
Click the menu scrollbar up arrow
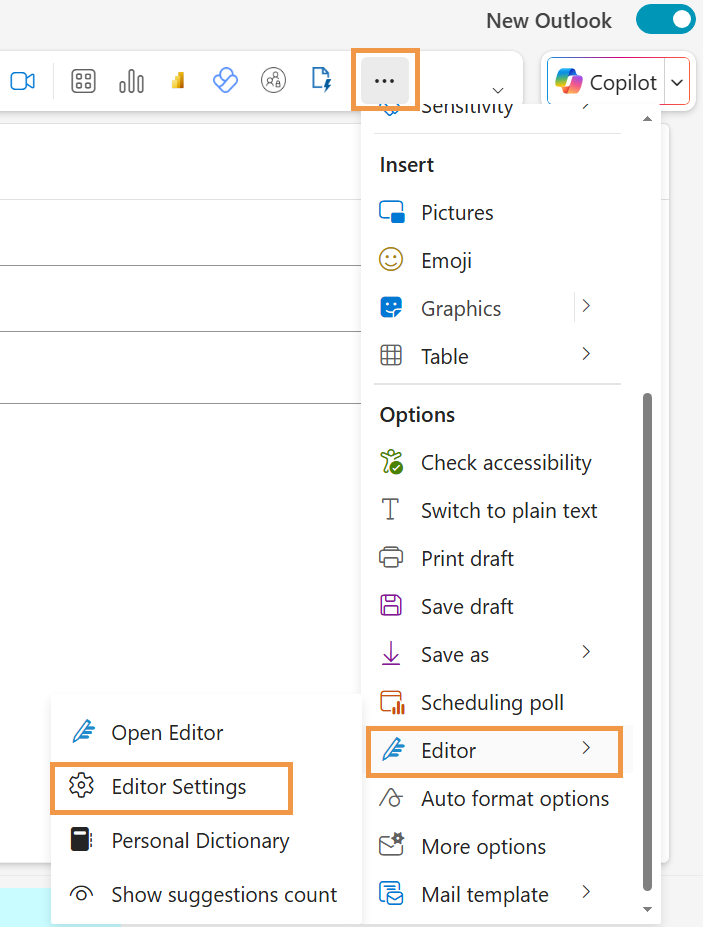pos(647,119)
